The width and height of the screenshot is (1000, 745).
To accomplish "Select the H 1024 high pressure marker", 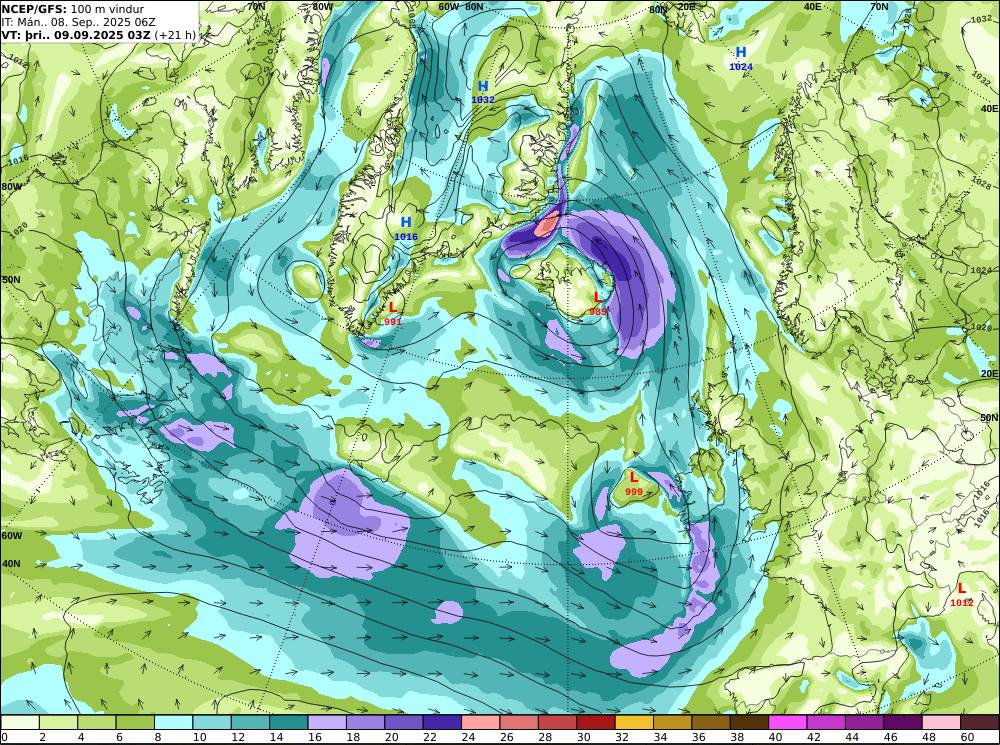I will click(x=741, y=59).
